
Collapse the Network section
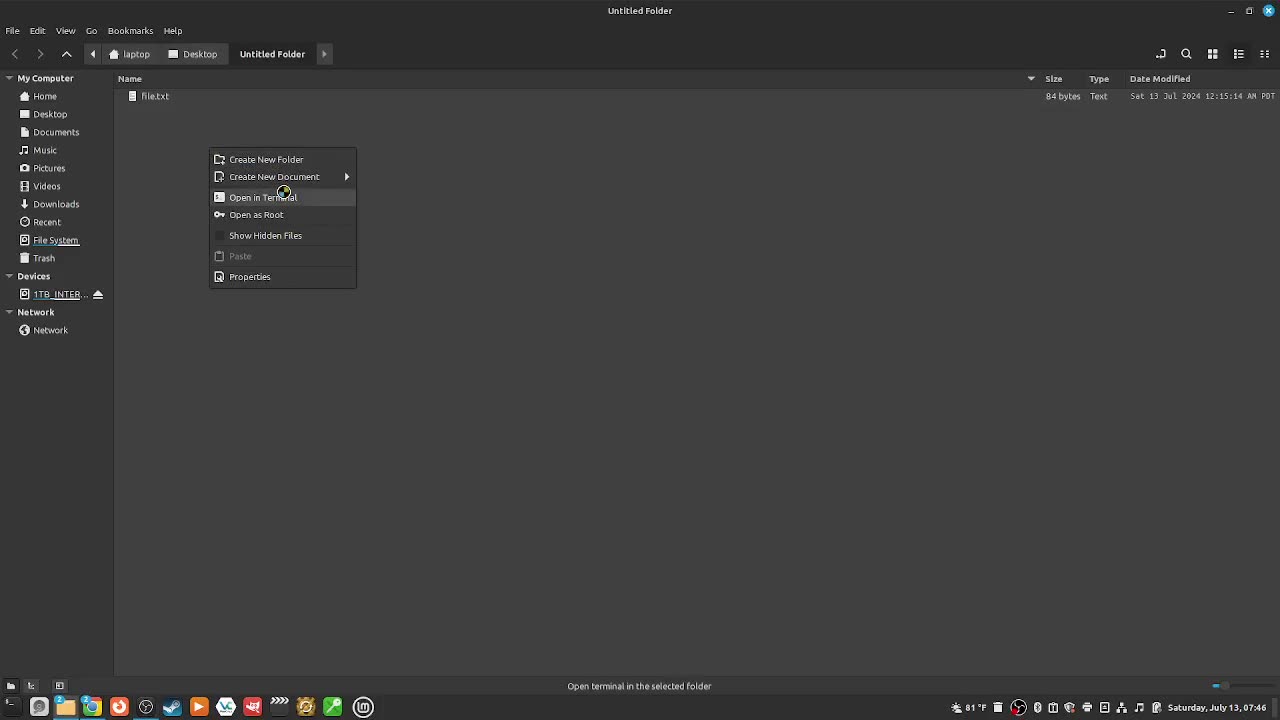[9, 313]
